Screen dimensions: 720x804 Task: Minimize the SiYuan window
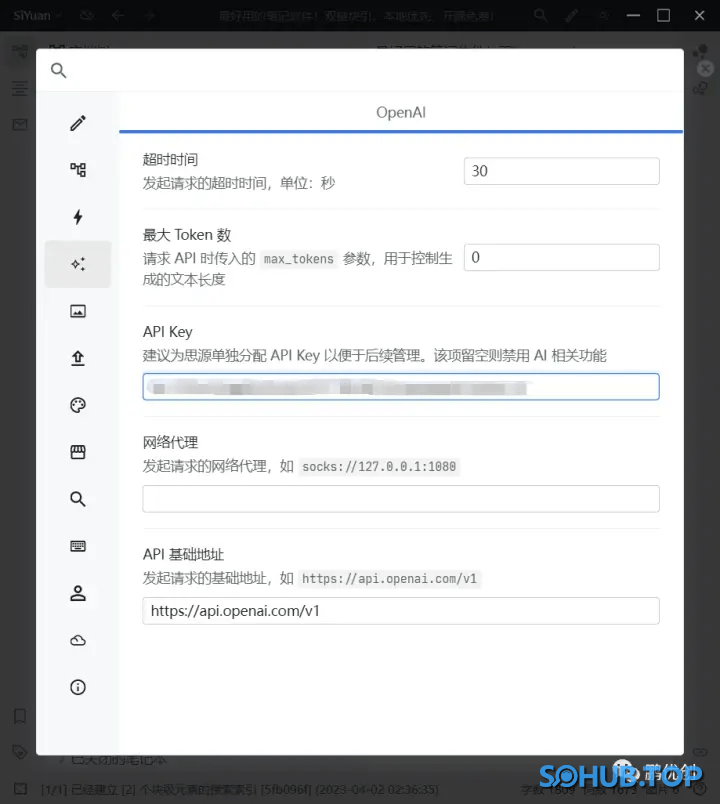pos(633,15)
